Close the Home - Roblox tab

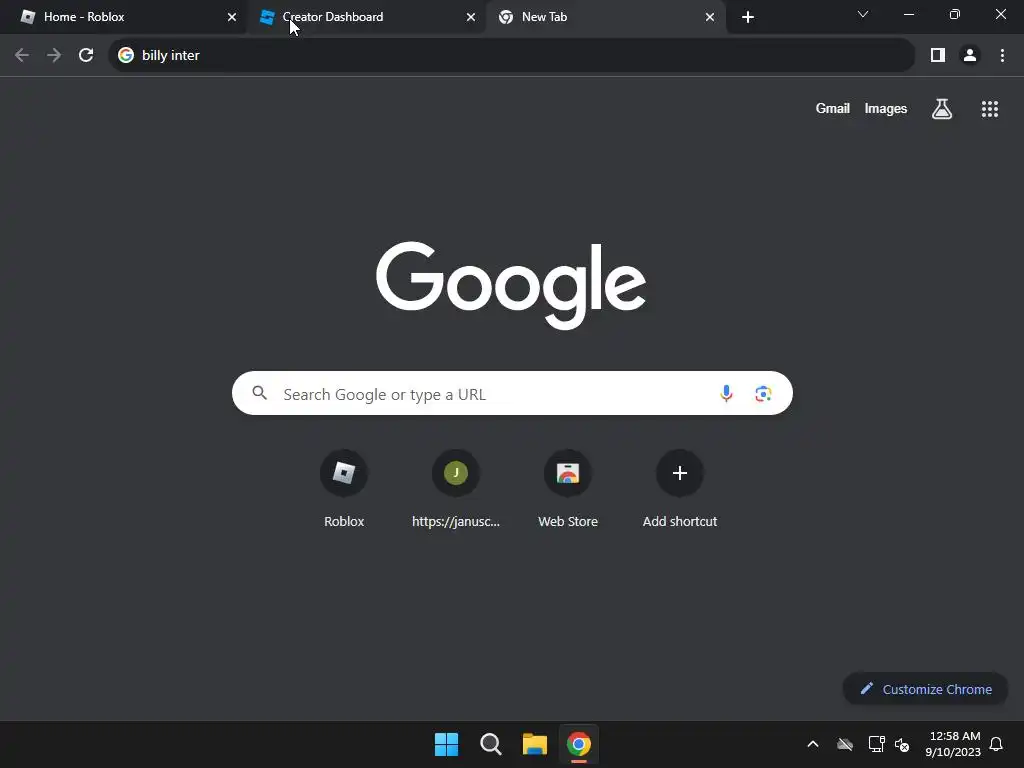click(232, 17)
